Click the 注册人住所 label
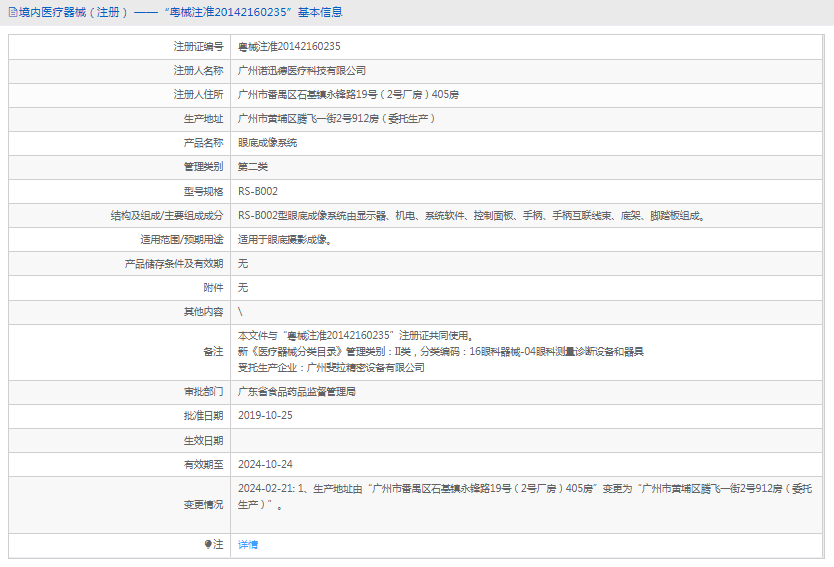The height and width of the screenshot is (567, 834). pos(198,95)
